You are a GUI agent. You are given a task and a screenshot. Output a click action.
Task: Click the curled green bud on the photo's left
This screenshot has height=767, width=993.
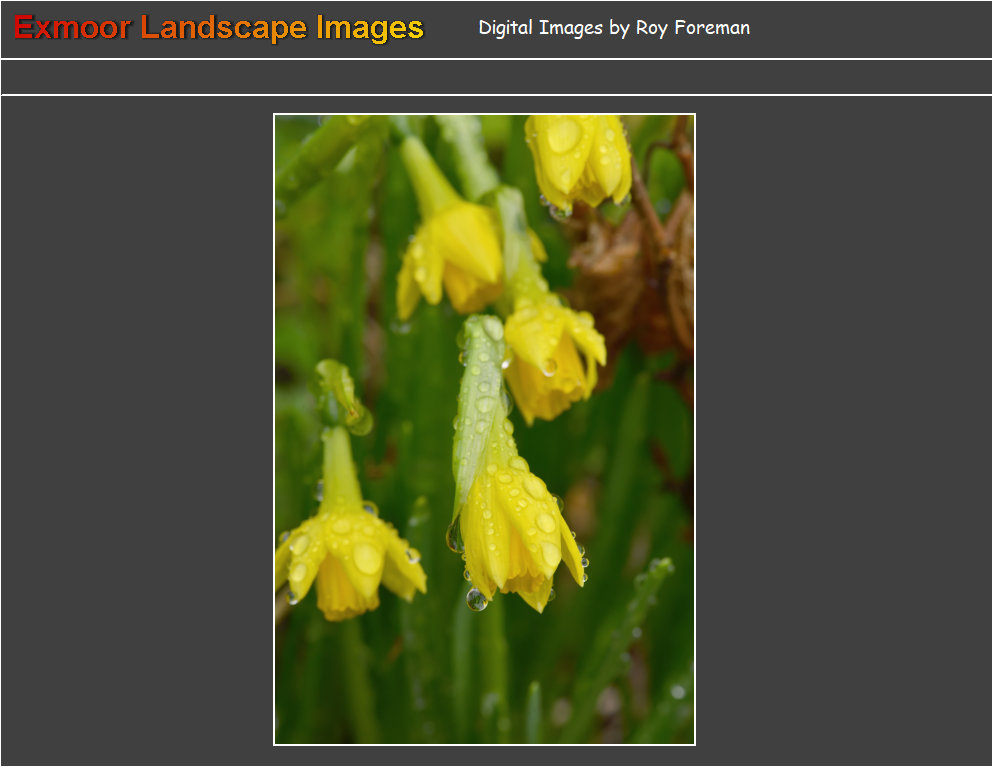[340, 393]
